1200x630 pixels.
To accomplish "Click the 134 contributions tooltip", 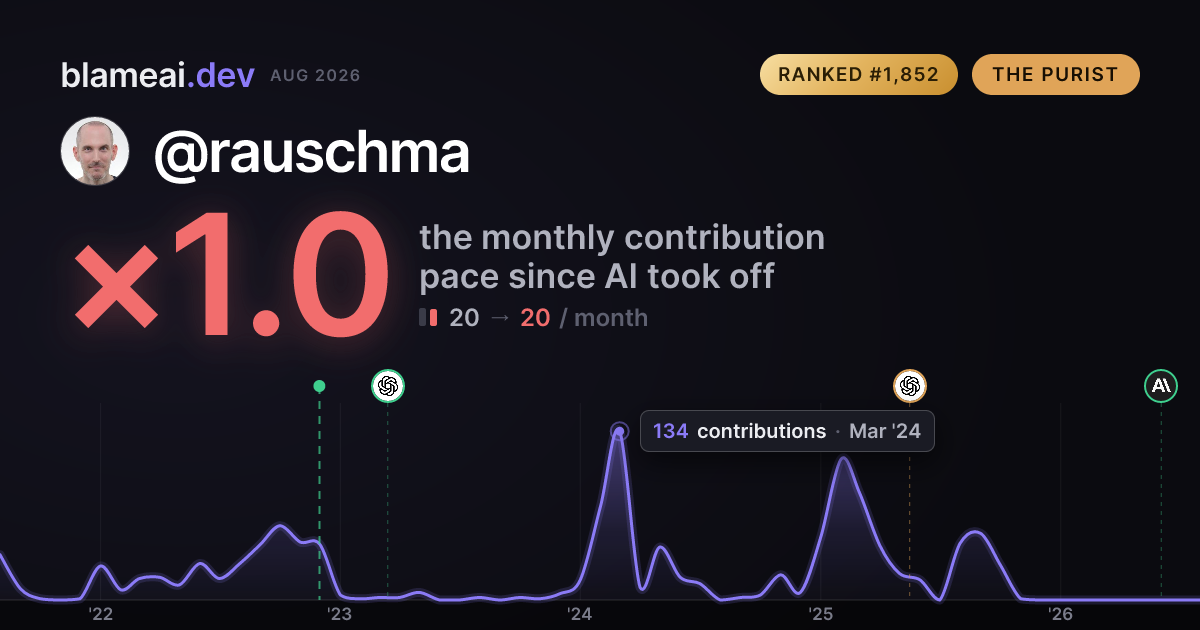I will tap(787, 431).
